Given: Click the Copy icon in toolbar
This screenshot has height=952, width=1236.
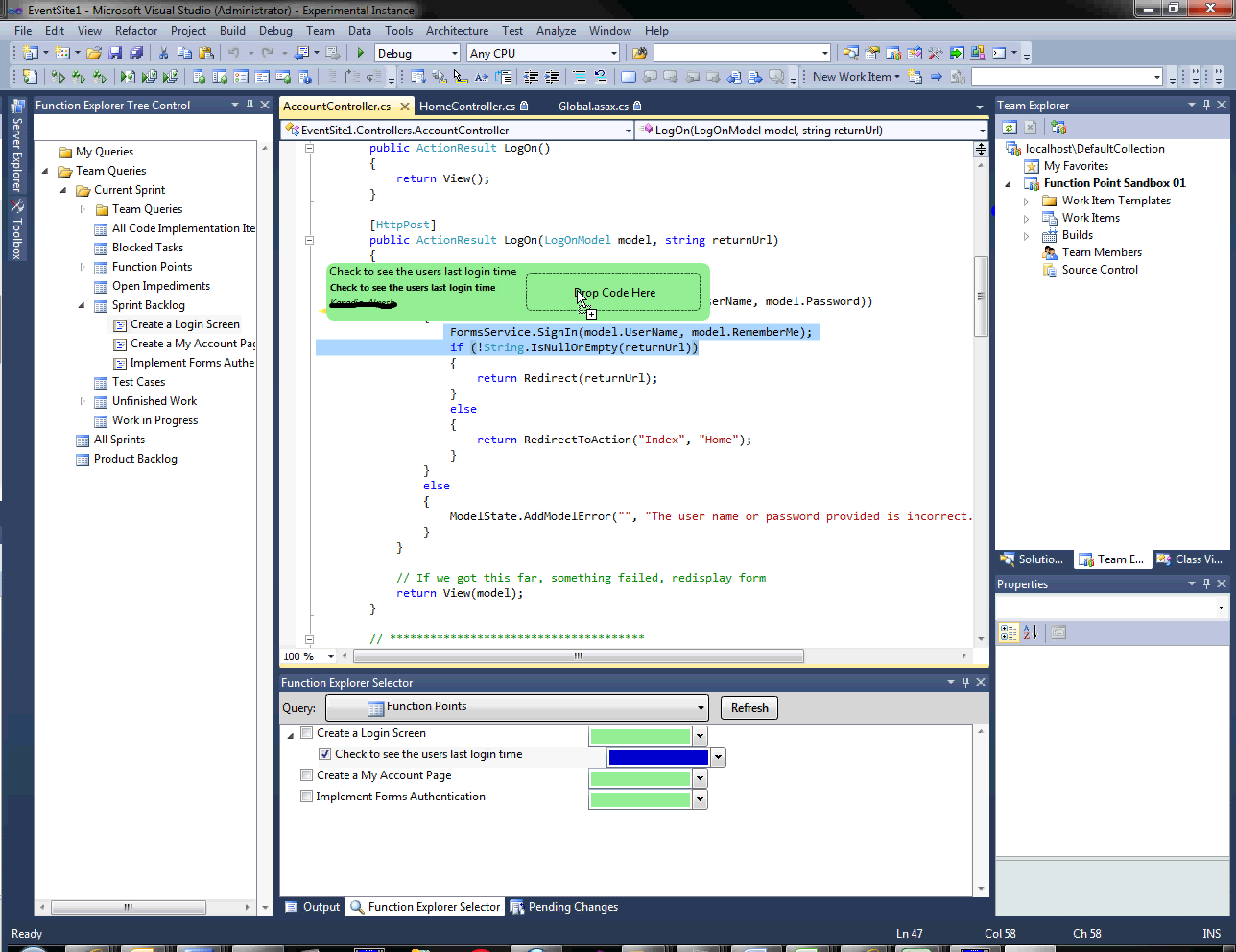Looking at the screenshot, I should 184,53.
